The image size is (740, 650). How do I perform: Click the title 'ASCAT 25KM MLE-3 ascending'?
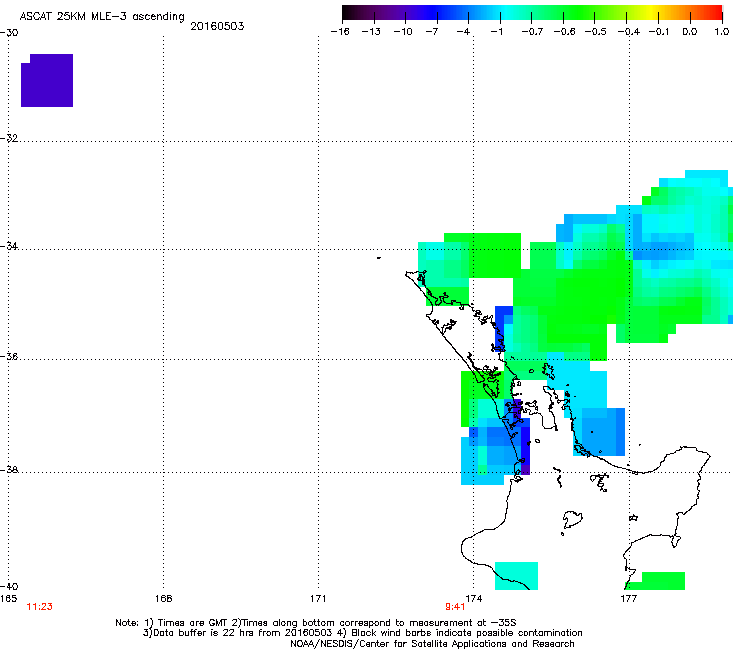coord(102,17)
